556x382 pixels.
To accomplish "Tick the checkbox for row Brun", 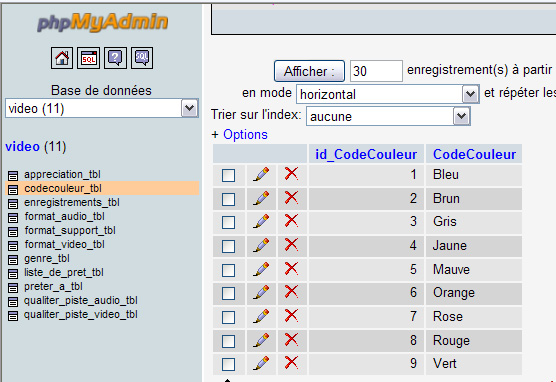I will coord(228,199).
